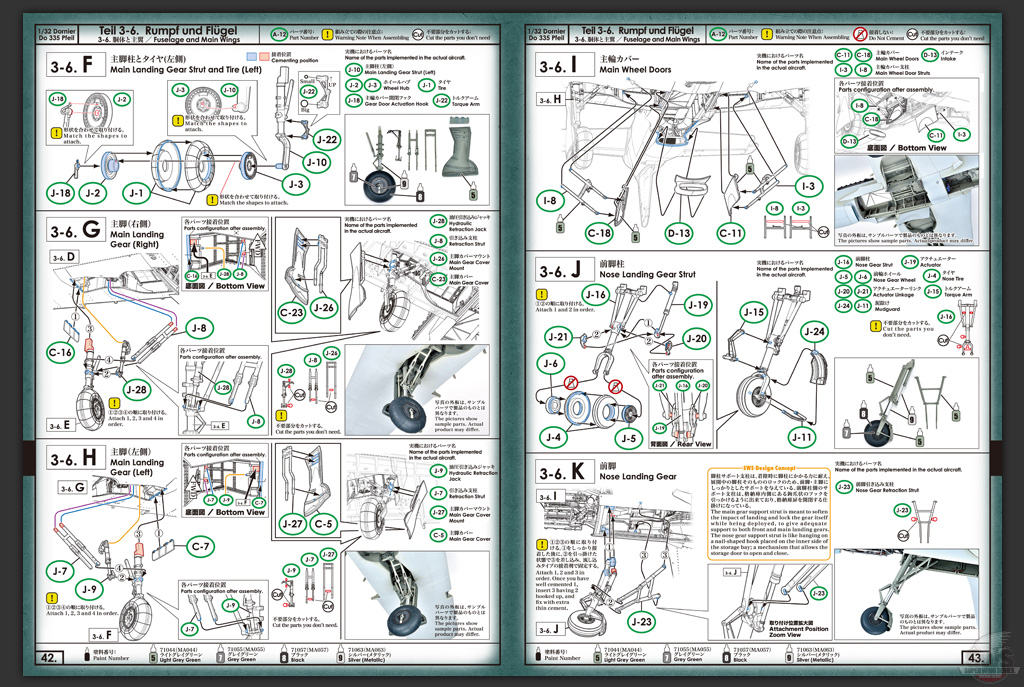Click the yellow warning legend icon in the page 42 header
The image size is (1024, 687).
pyautogui.click(x=327, y=34)
